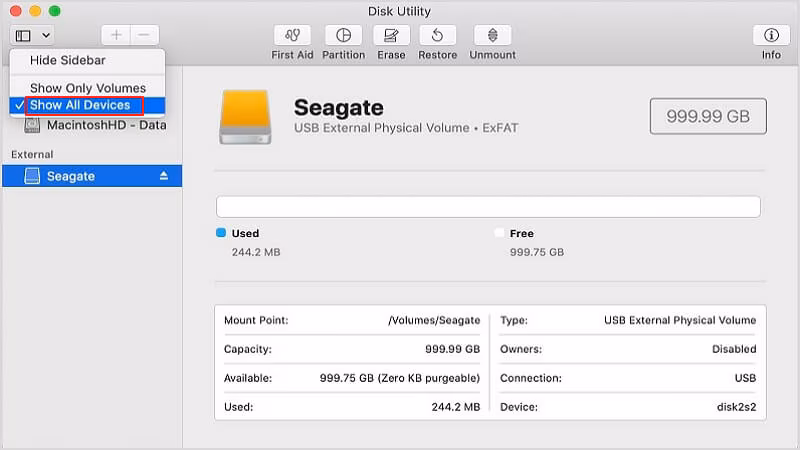Click the Disk Utility window title

pyautogui.click(x=399, y=11)
